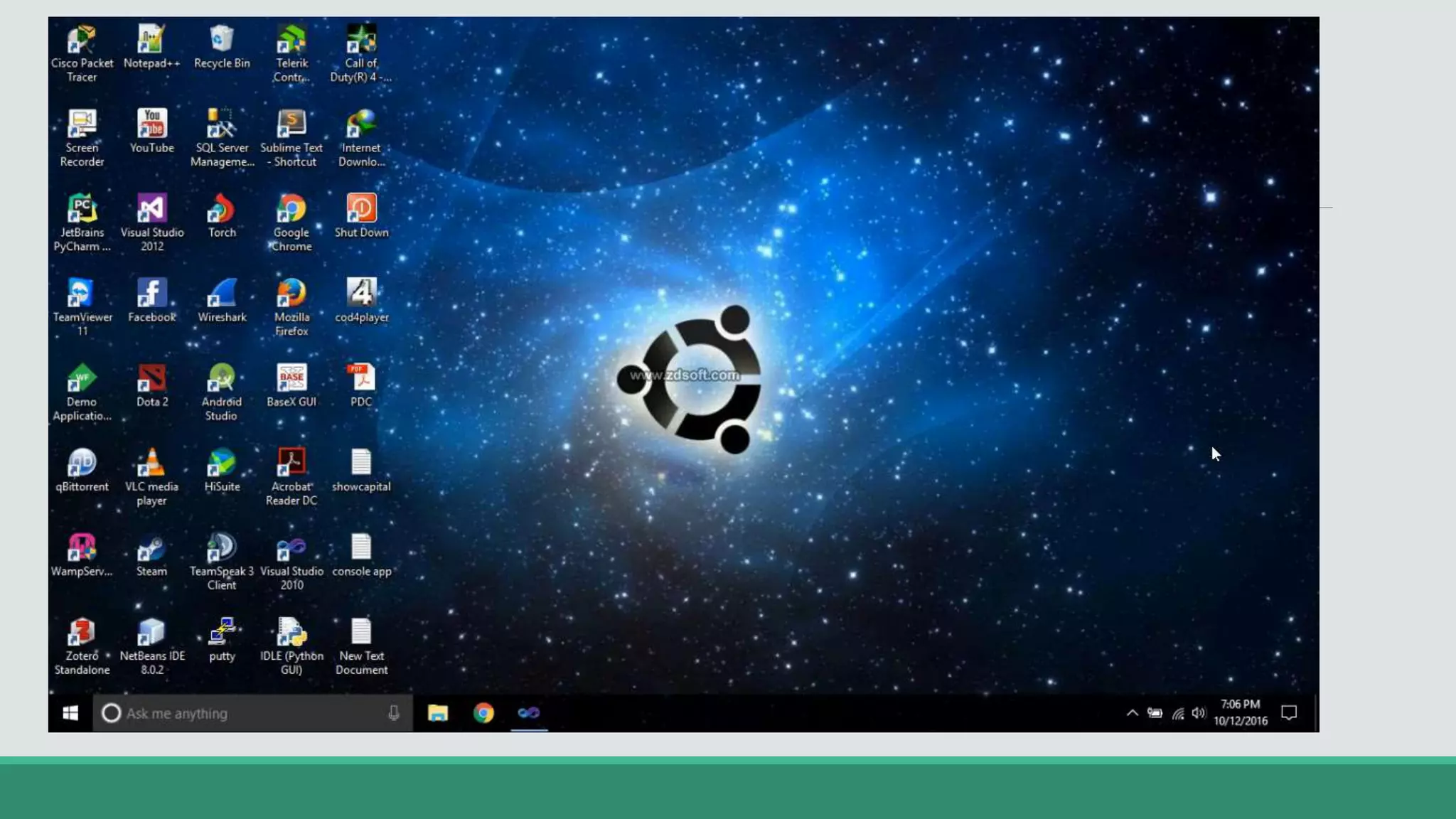The image size is (1456, 819).
Task: Open the Action Center notifications
Action: point(1289,713)
